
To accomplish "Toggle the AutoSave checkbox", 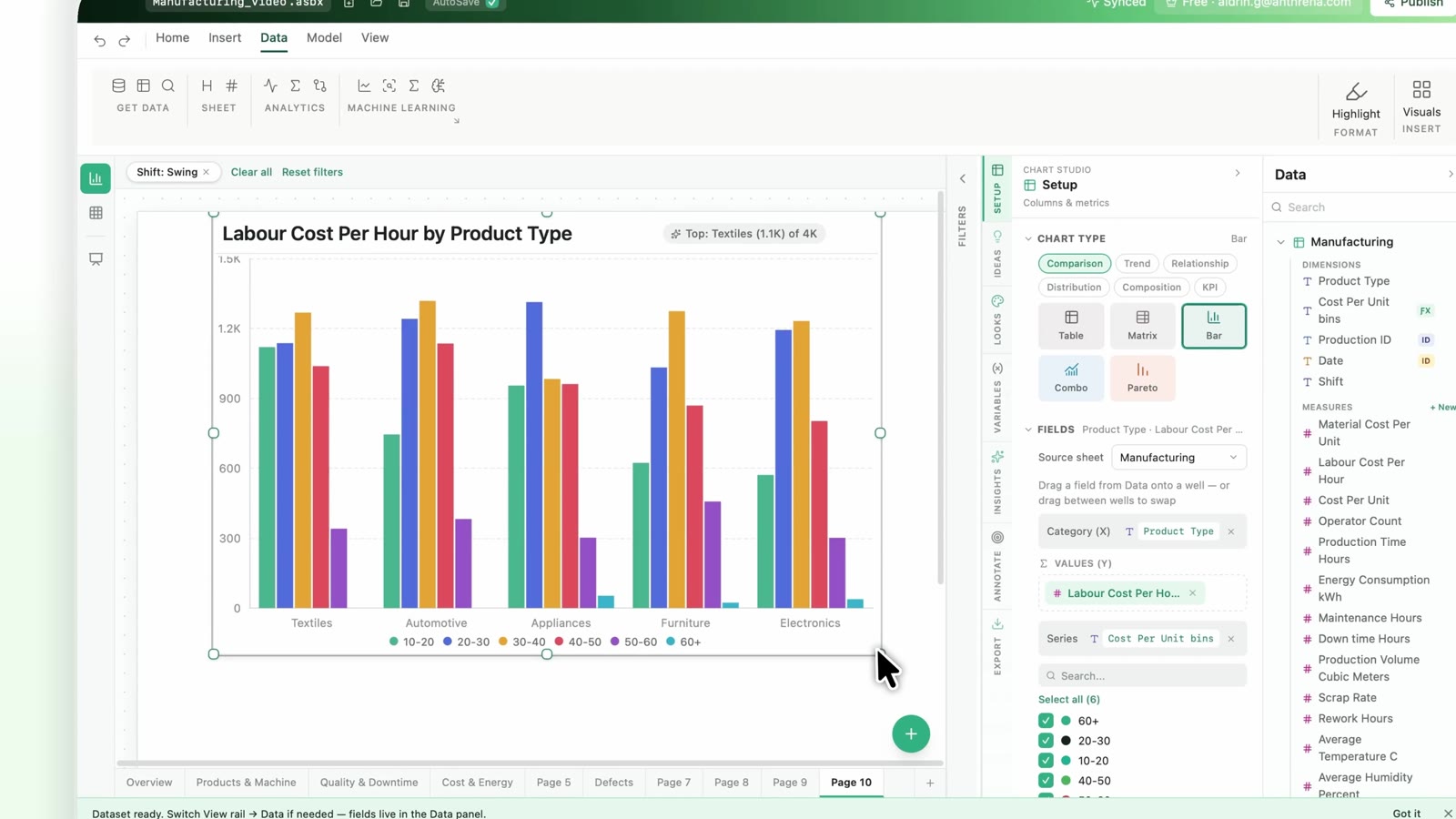I will [491, 4].
